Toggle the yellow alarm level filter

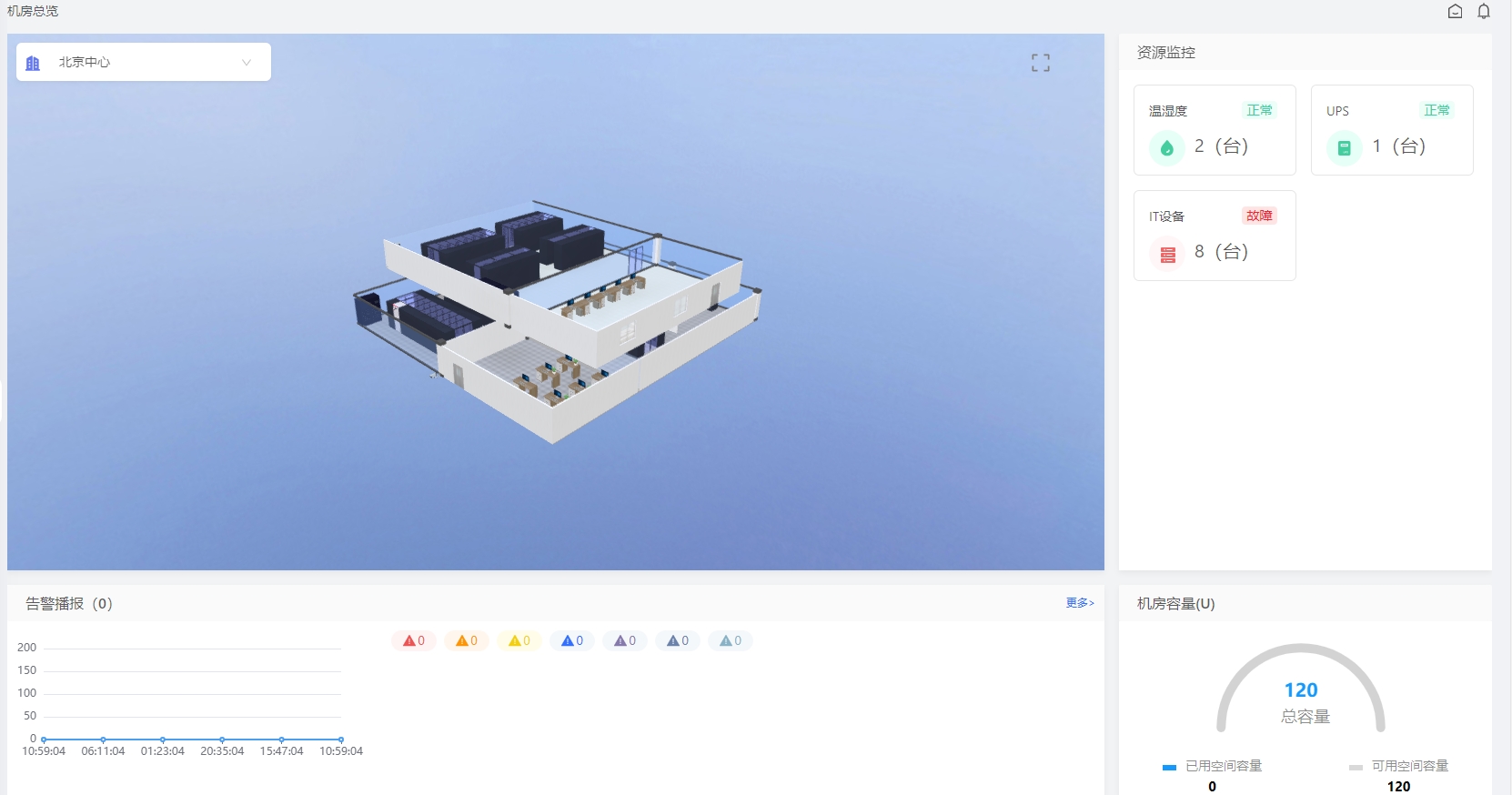pyautogui.click(x=519, y=641)
